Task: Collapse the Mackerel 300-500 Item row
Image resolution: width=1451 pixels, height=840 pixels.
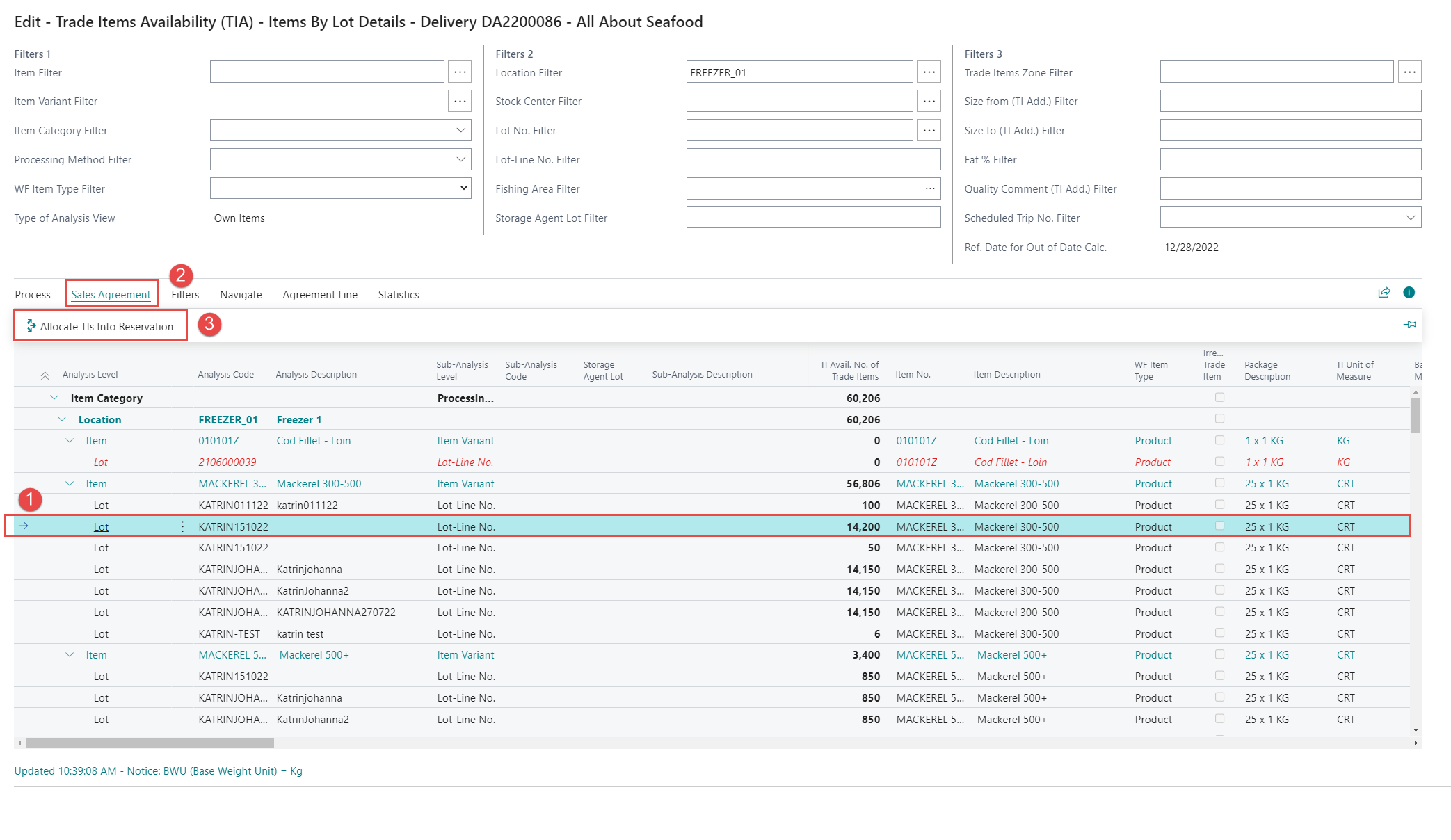Action: point(70,484)
